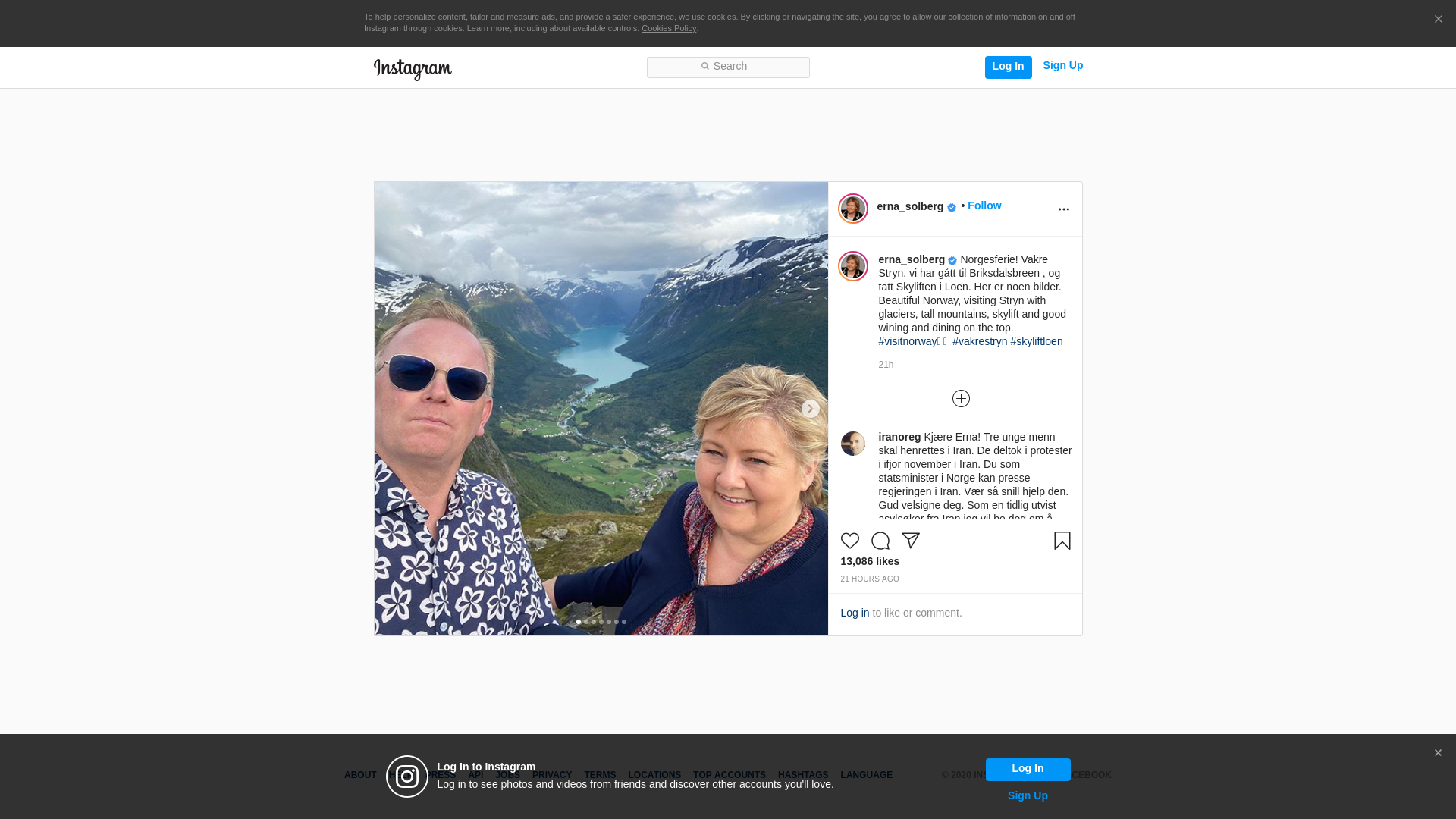The image size is (1456, 819).
Task: Dismiss the cookie notice banner
Action: 1438,20
